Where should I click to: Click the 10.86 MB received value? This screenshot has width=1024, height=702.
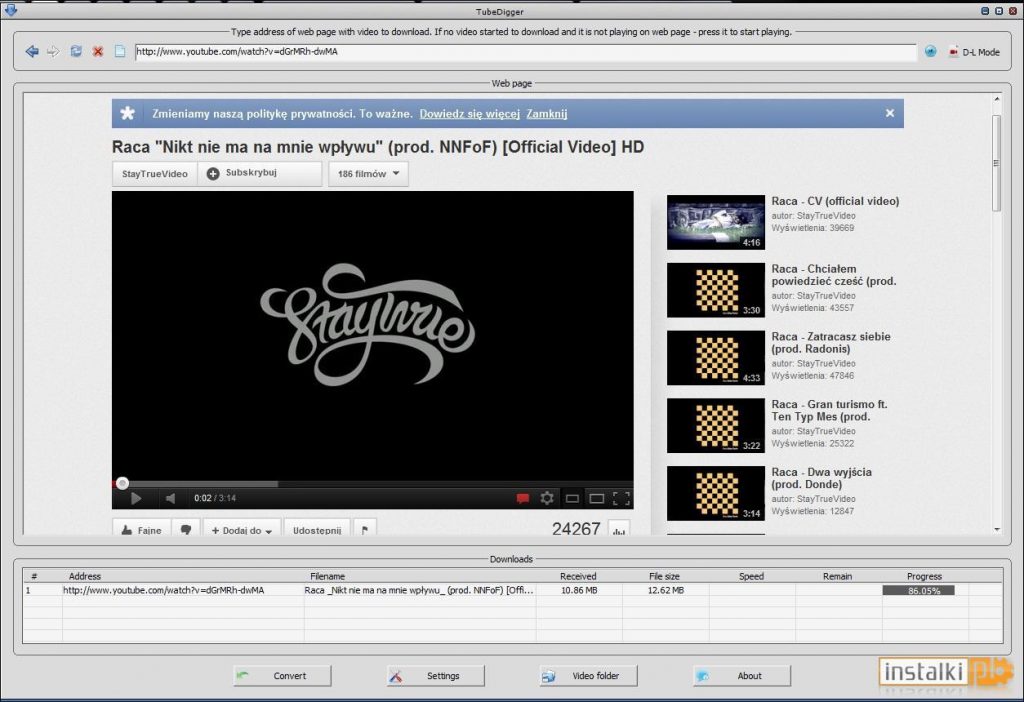(x=579, y=590)
